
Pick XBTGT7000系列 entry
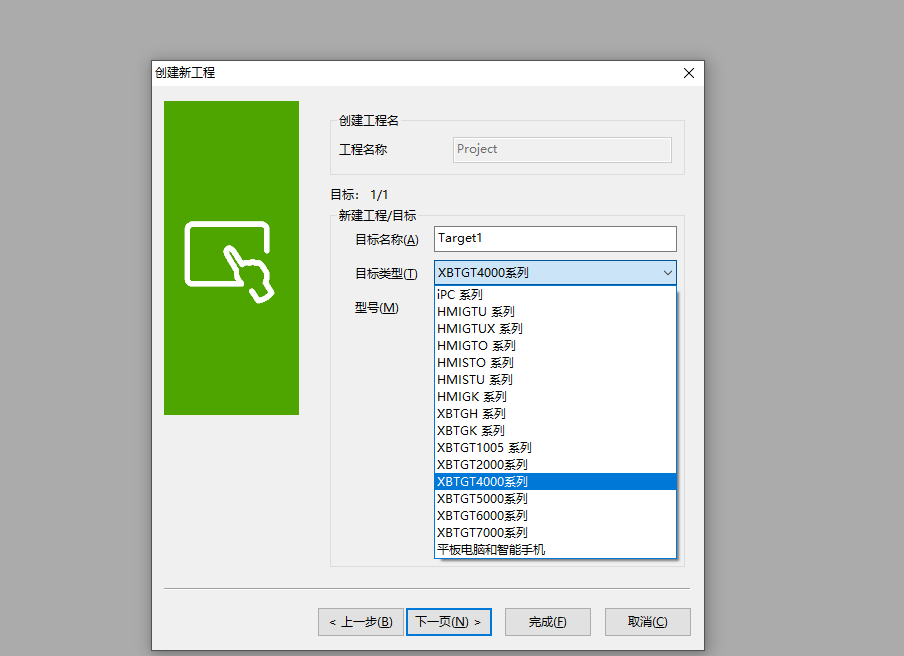[555, 533]
